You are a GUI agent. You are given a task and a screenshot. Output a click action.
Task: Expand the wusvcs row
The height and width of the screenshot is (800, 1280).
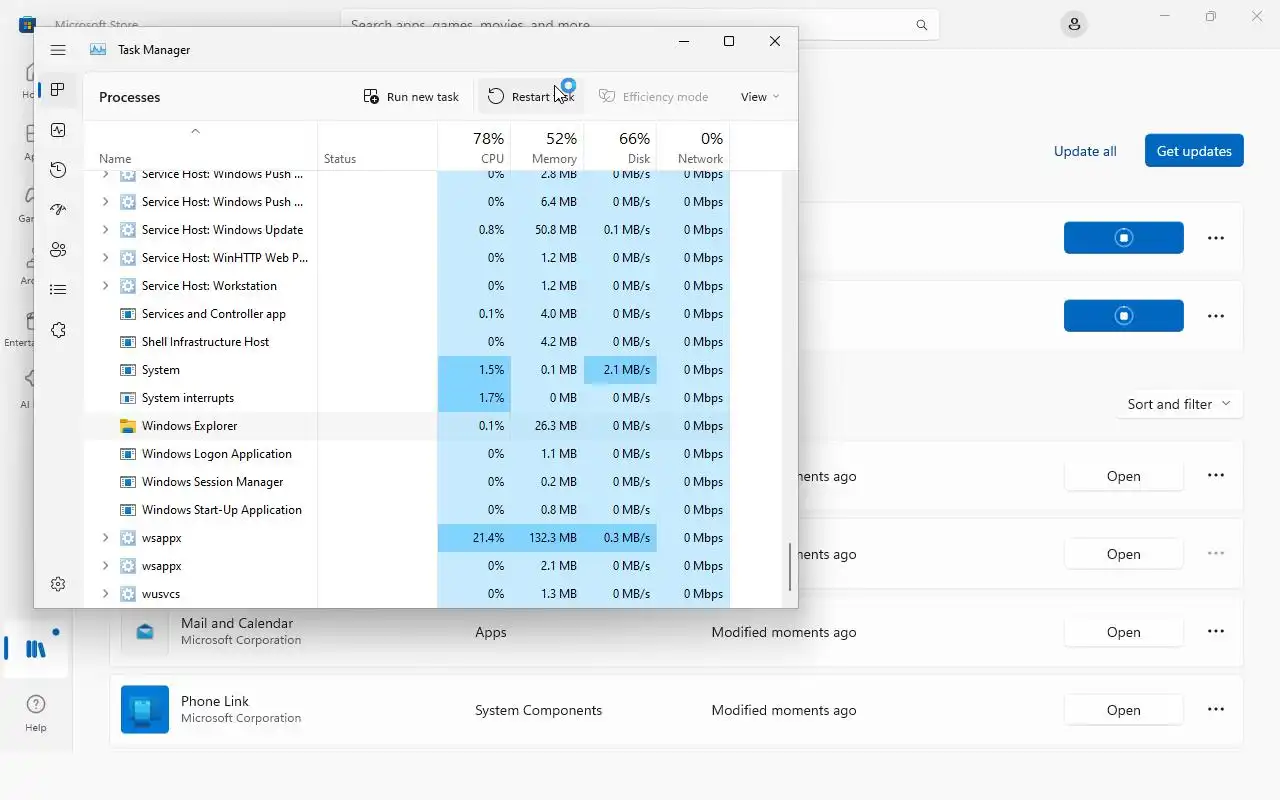coord(105,594)
